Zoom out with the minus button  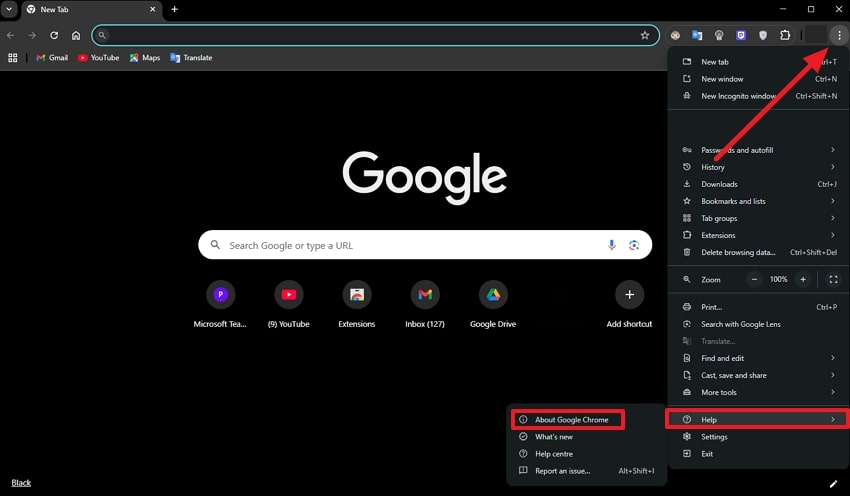pos(754,279)
